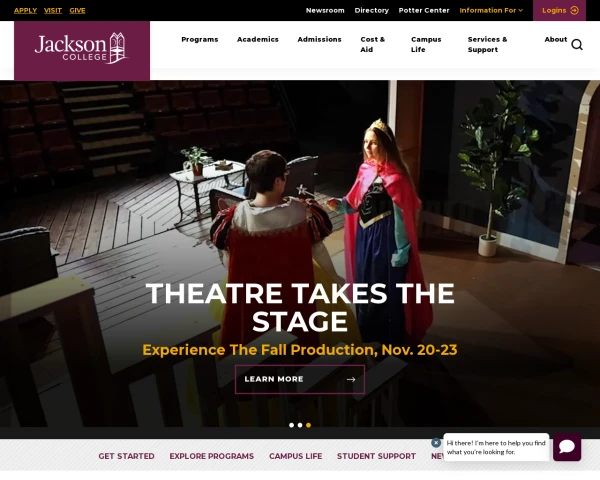Open the chat assistant bubble icon
Image resolution: width=600 pixels, height=480 pixels.
point(567,447)
